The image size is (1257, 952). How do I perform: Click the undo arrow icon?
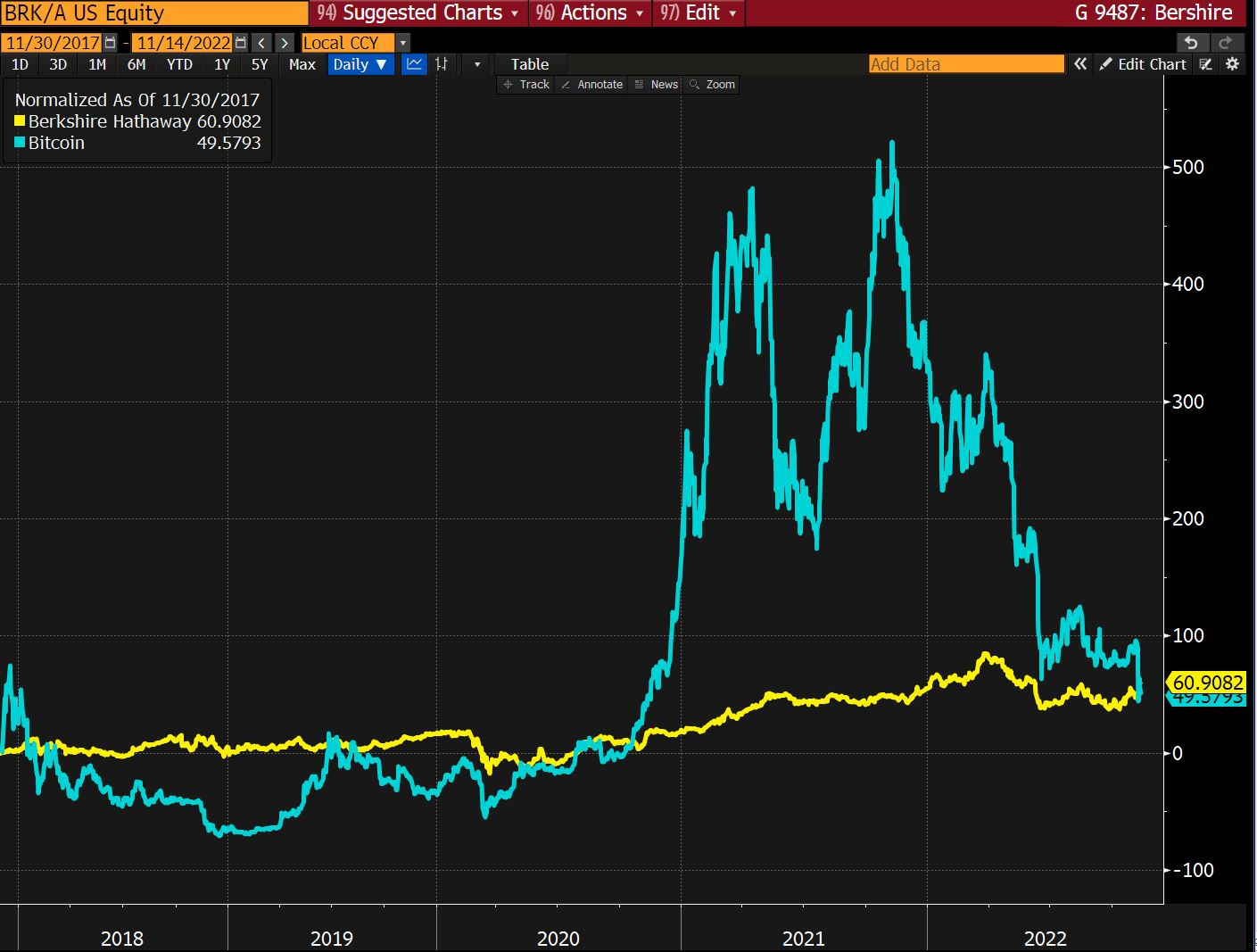click(1191, 42)
